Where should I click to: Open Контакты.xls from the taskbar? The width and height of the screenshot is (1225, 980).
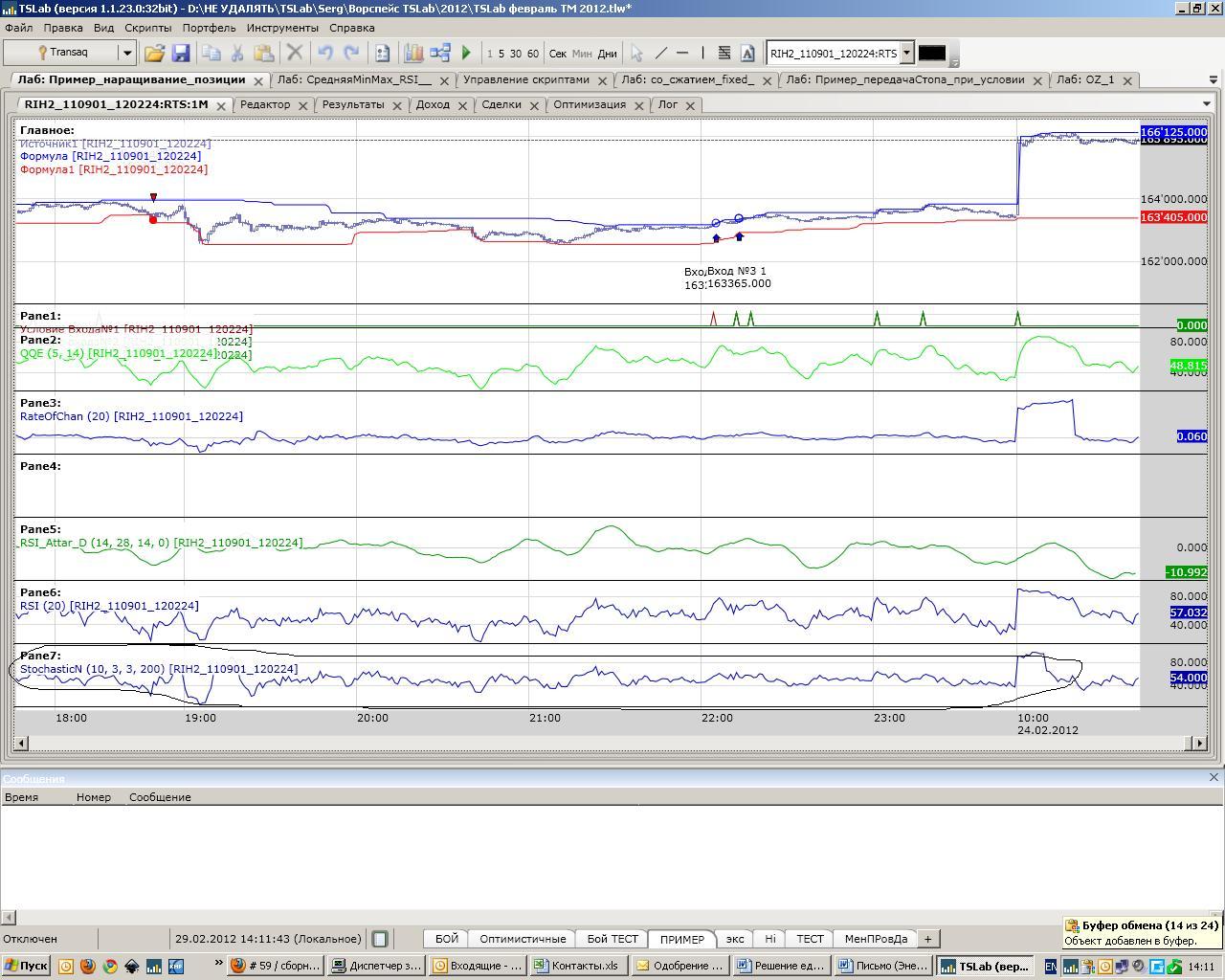point(577,966)
